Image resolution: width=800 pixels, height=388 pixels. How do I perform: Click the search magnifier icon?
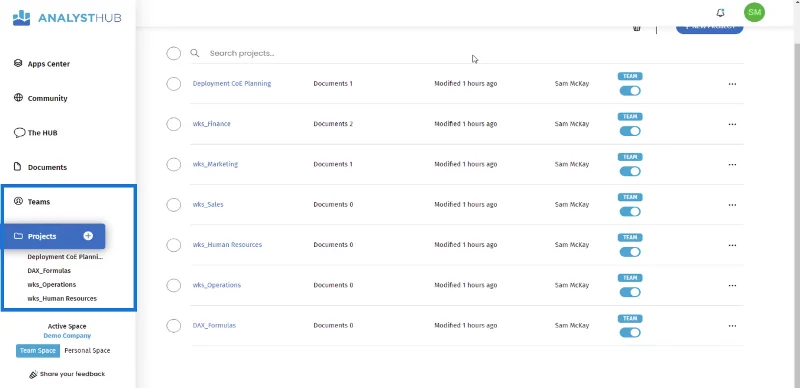click(x=194, y=53)
